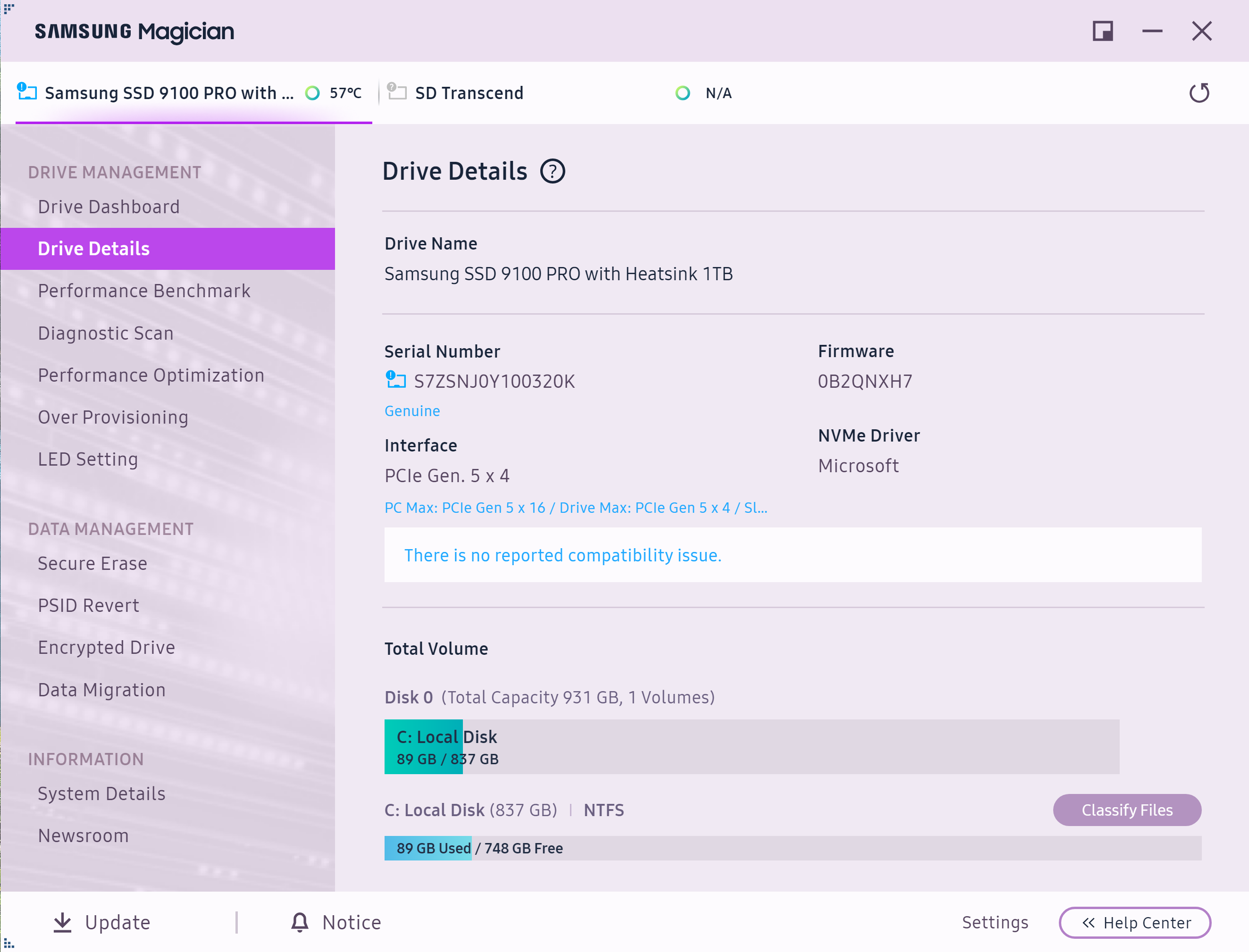Click the Samsung SSD 9100 PRO drive icon
1249x952 pixels.
(26, 91)
